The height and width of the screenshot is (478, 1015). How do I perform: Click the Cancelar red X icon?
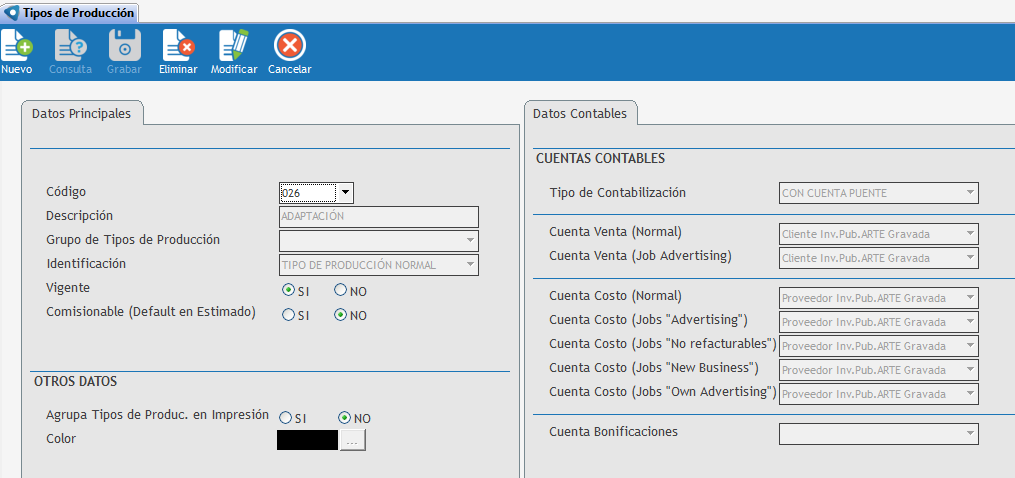point(289,46)
